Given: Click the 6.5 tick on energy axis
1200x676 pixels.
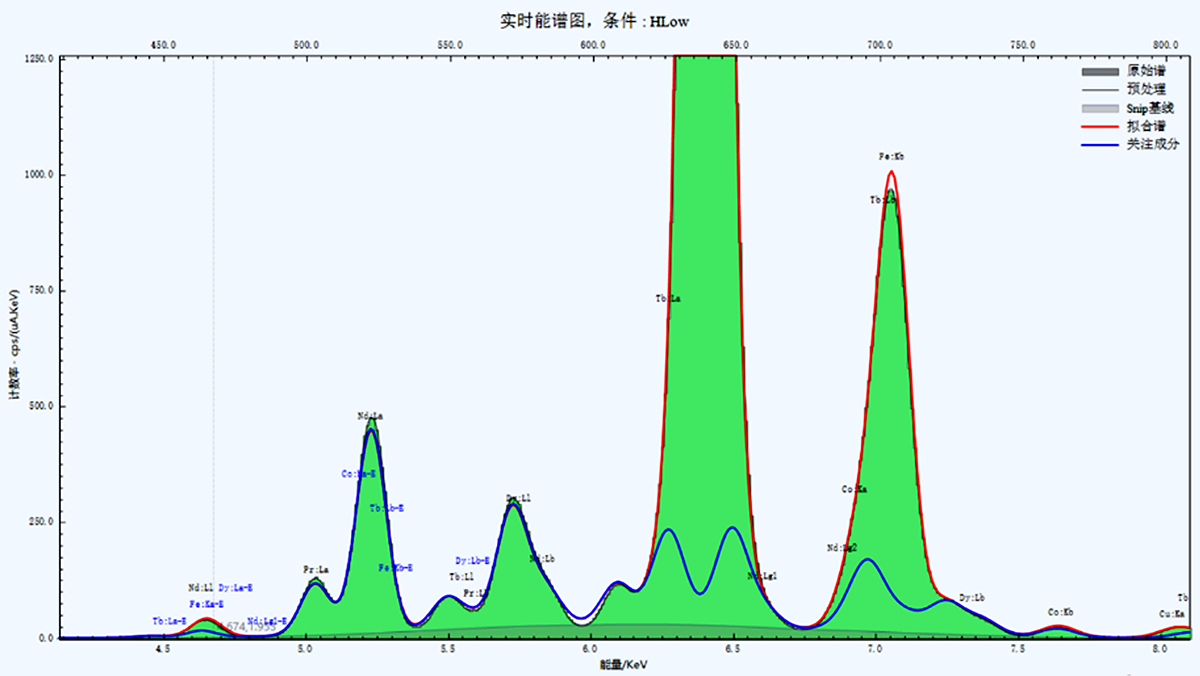Looking at the screenshot, I should (x=734, y=650).
